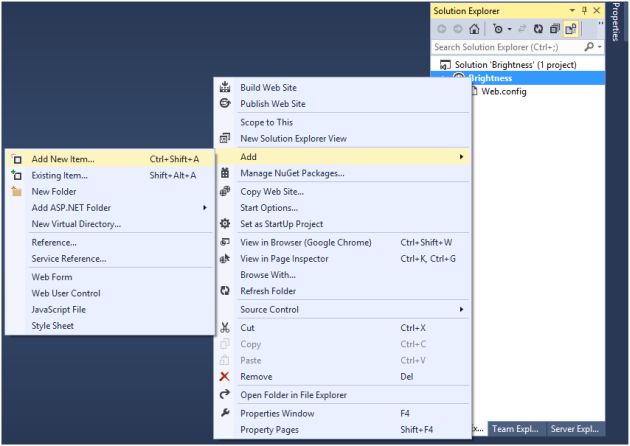Click the View in Page Inspector icon

click(x=225, y=258)
